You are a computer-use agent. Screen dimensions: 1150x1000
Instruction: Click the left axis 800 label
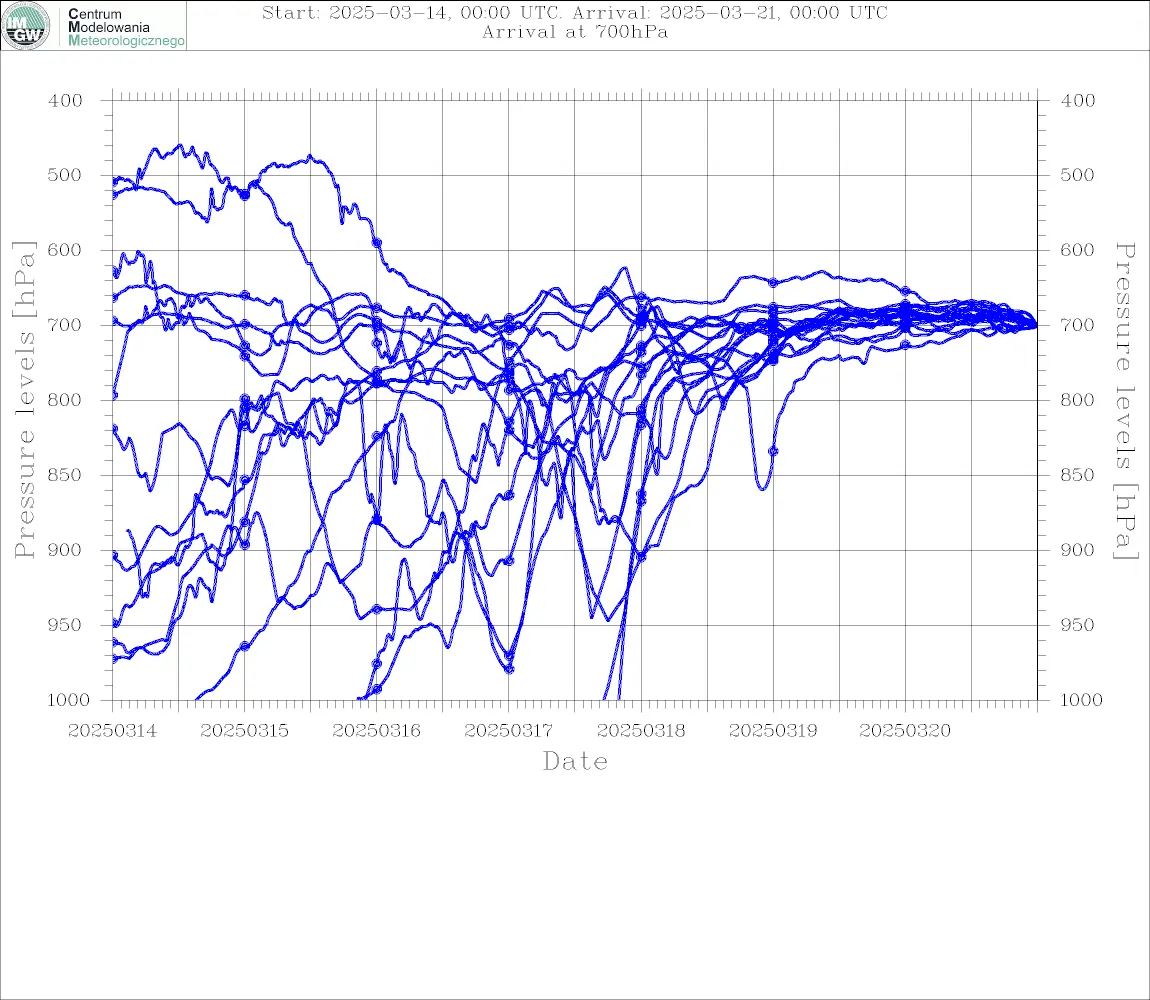click(65, 401)
